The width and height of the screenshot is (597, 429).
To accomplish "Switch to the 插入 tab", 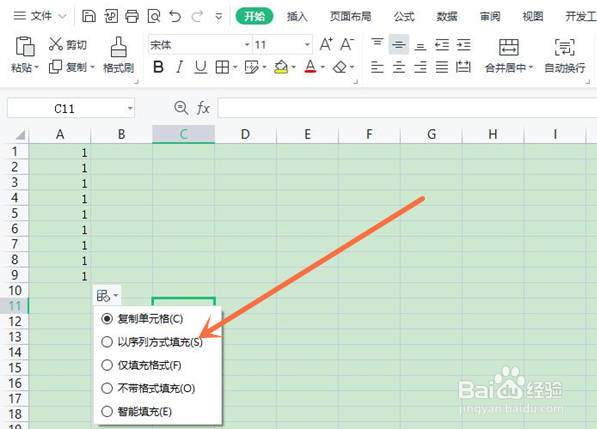I will click(297, 16).
